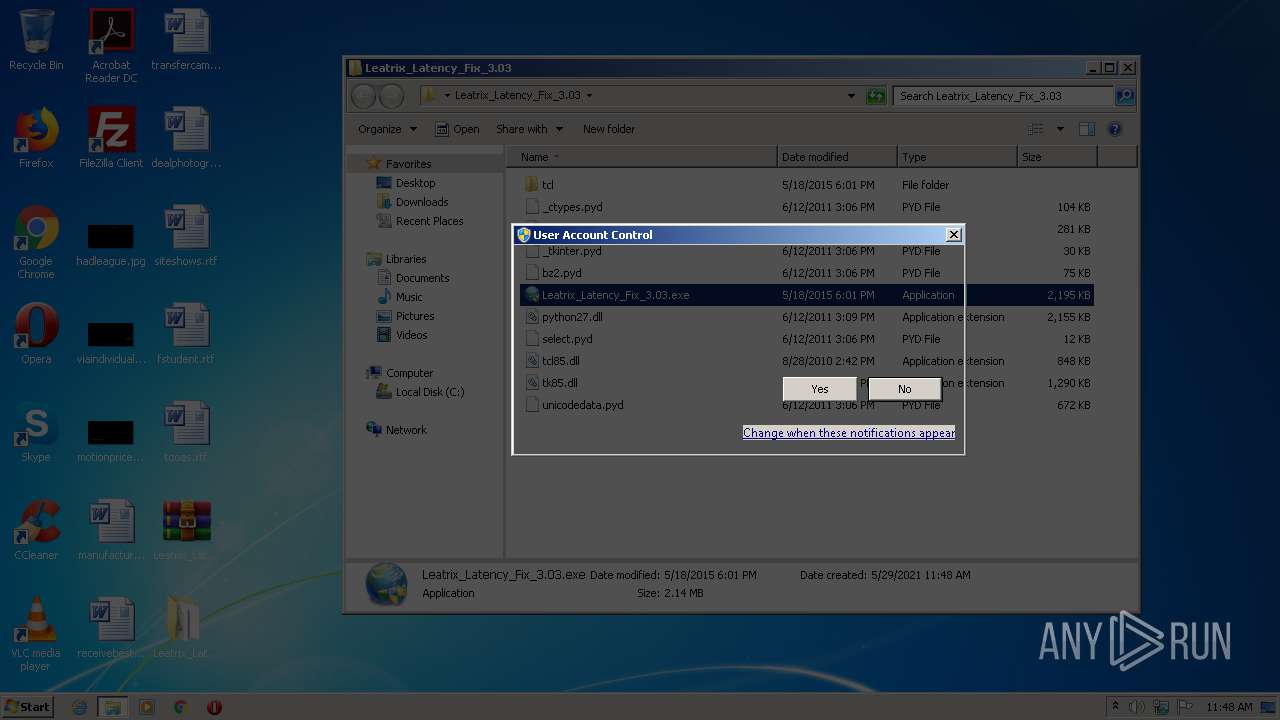Sort by Size column header

1057,157
